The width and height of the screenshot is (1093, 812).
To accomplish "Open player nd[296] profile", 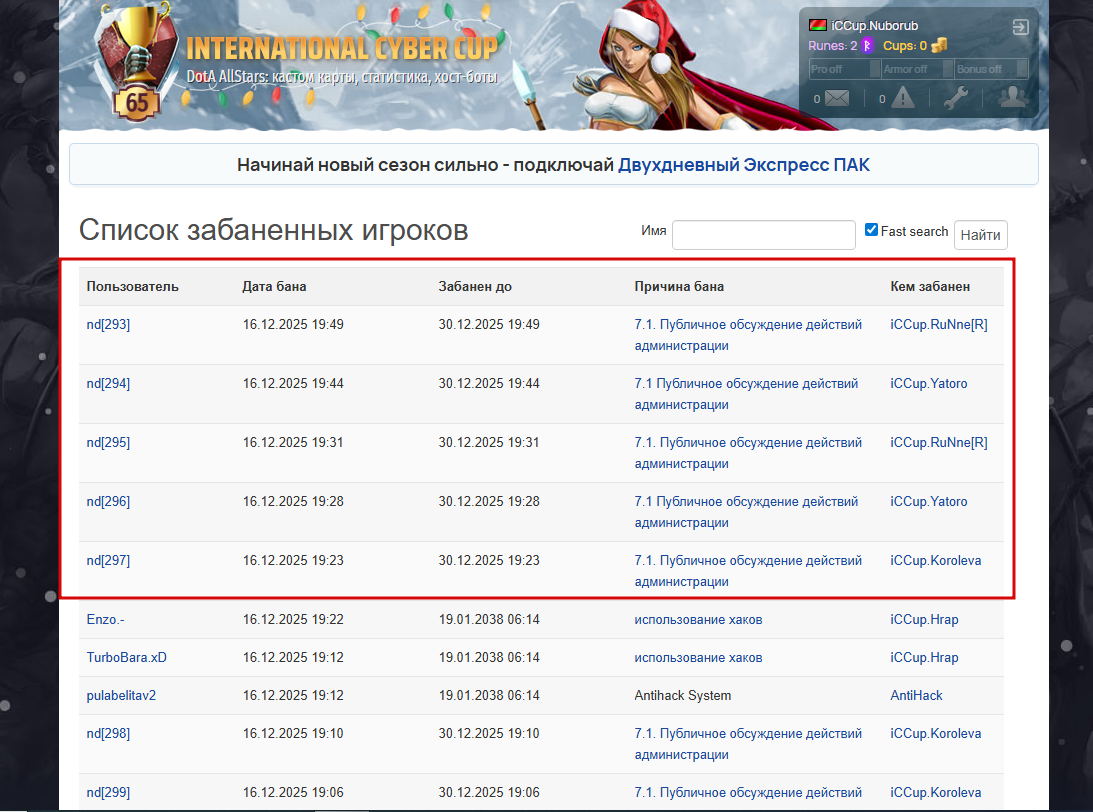I will click(x=108, y=502).
